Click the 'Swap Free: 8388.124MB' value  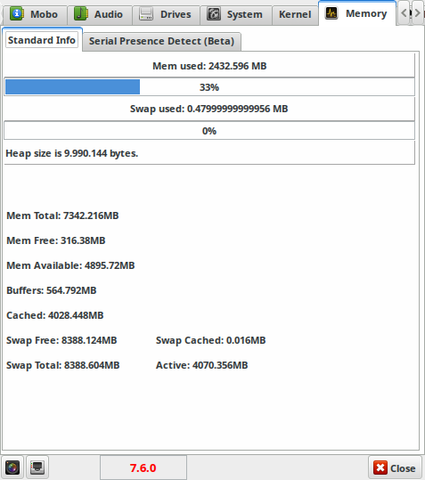click(62, 340)
